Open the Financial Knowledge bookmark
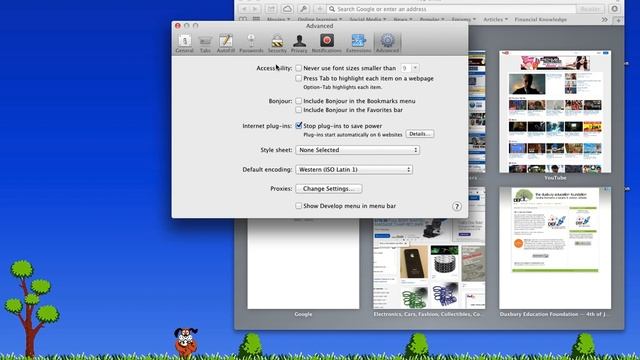Image resolution: width=640 pixels, height=360 pixels. [540, 20]
